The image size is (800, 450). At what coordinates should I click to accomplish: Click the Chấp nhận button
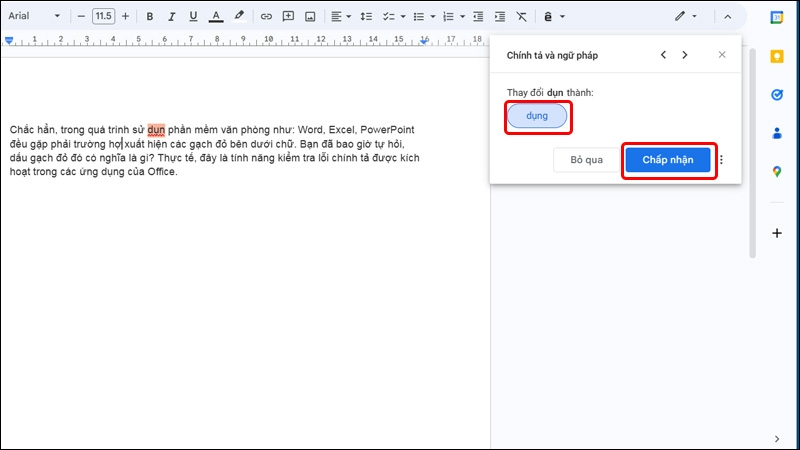[668, 160]
